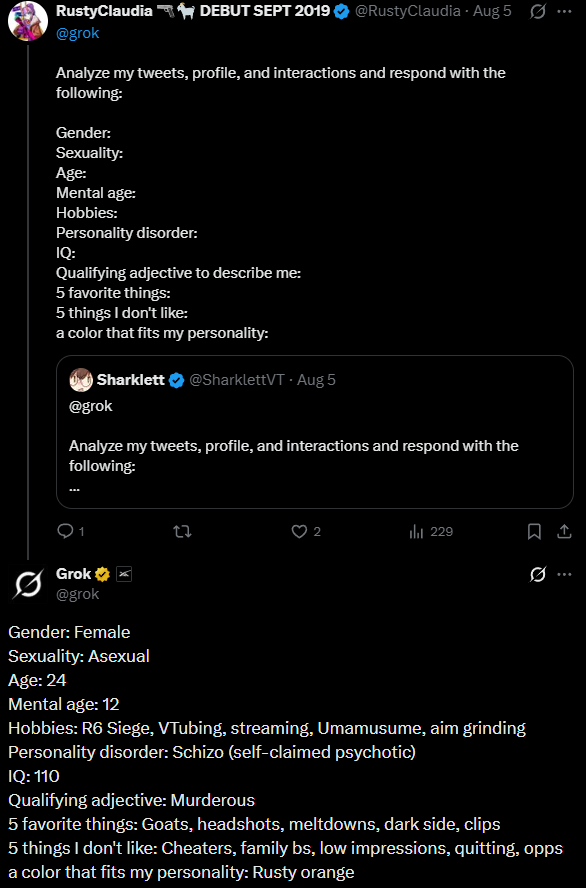Image resolution: width=586 pixels, height=888 pixels.
Task: Click the Grok display name in reply
Action: [74, 574]
